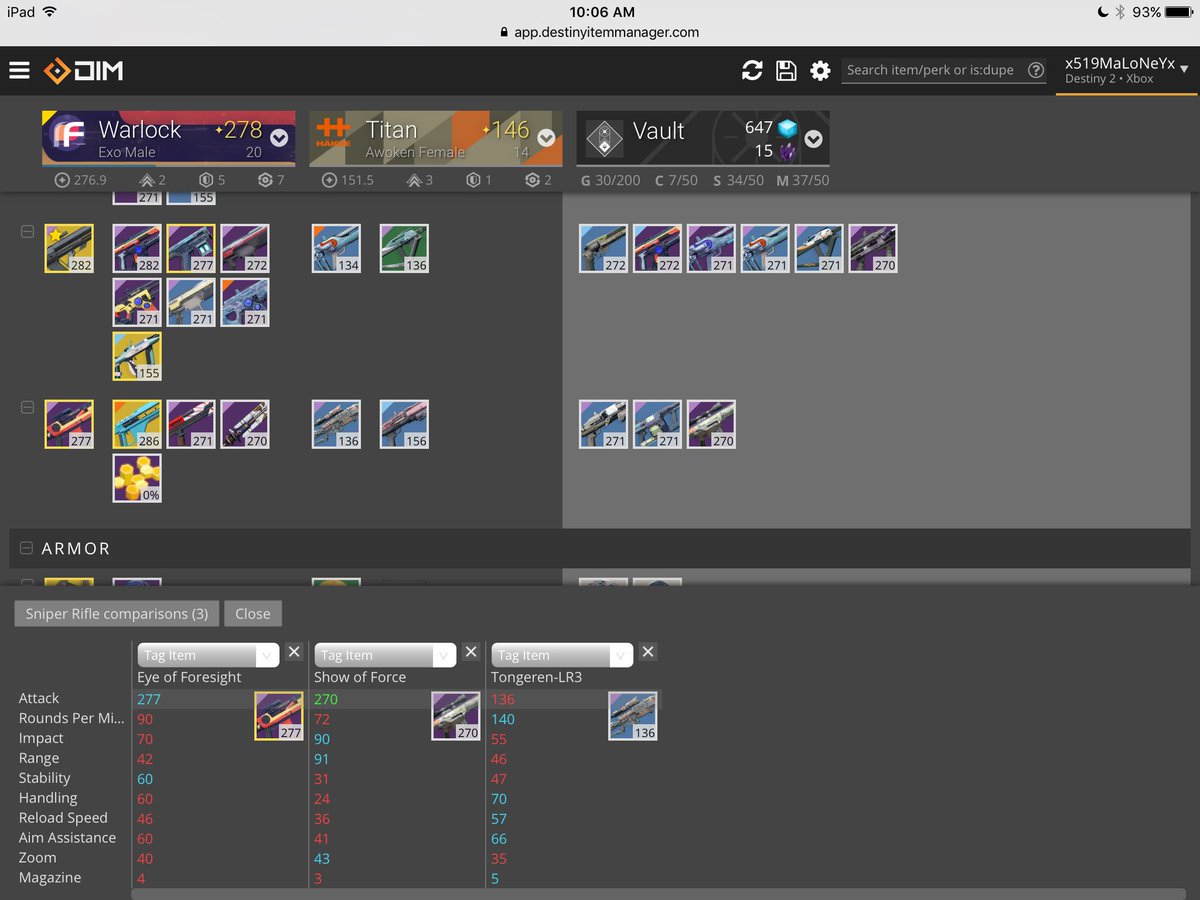The height and width of the screenshot is (900, 1200).
Task: Remove Show of Force from comparison
Action: point(471,652)
